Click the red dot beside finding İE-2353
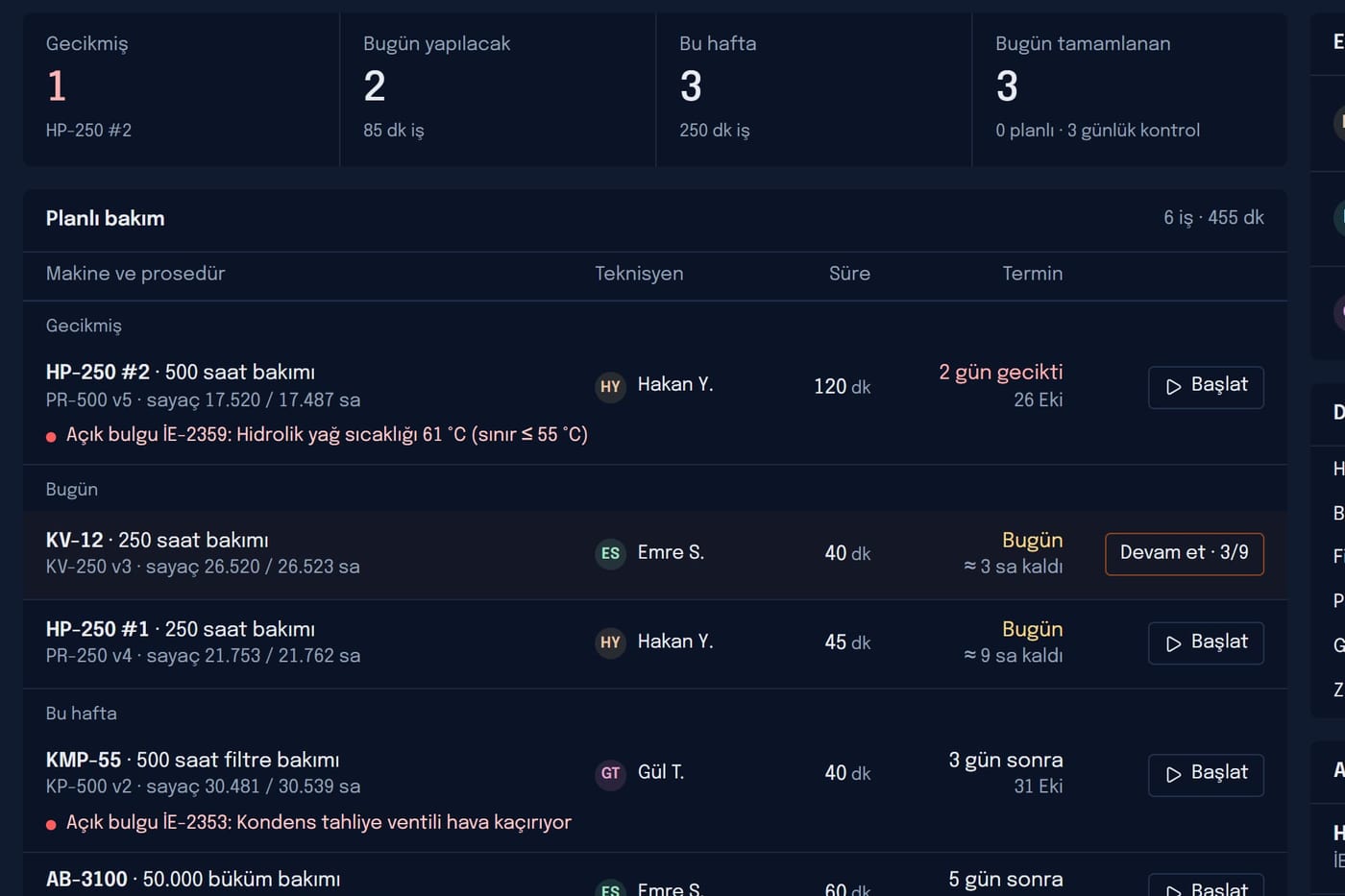The image size is (1345, 896). (51, 824)
